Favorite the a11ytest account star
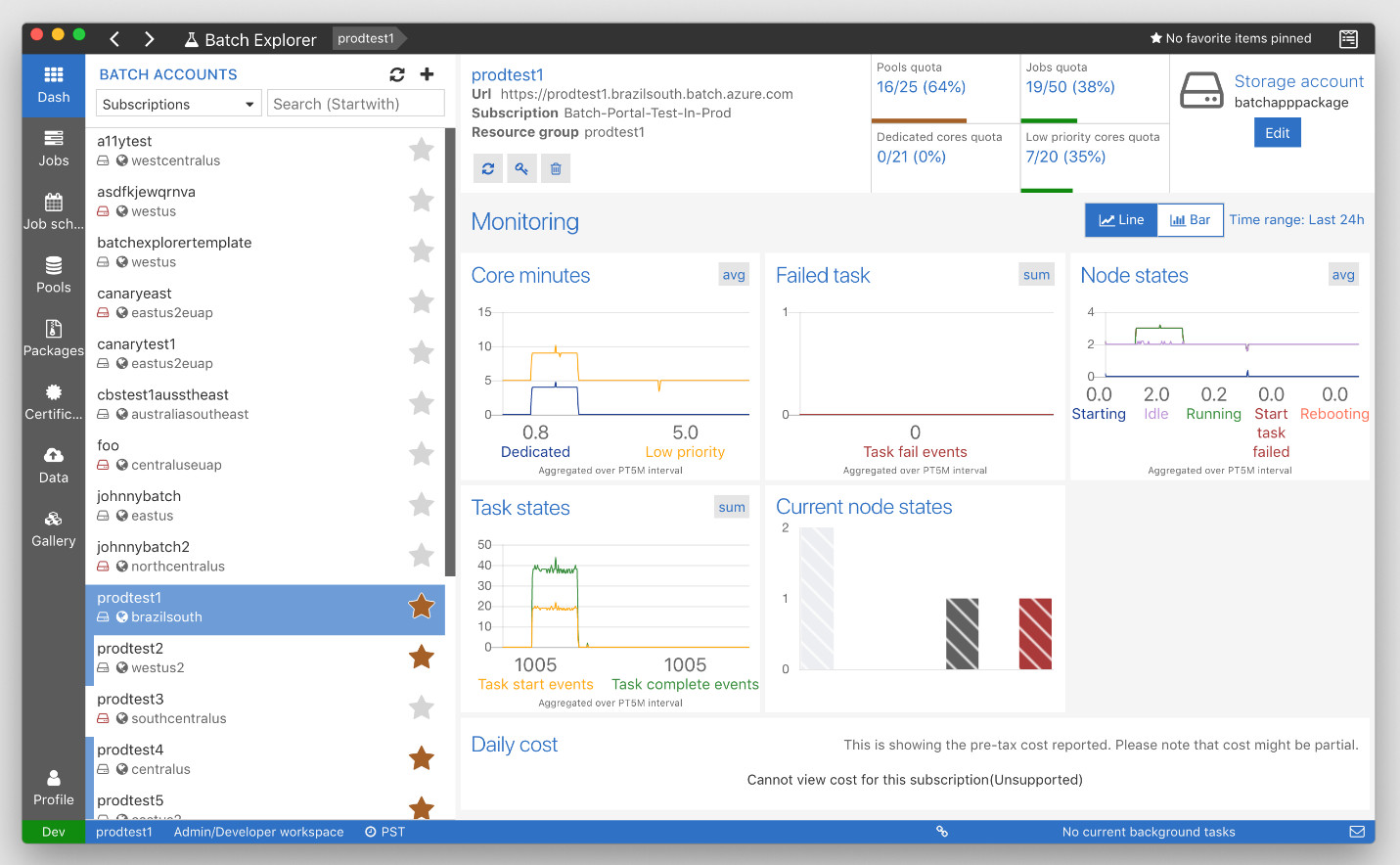The height and width of the screenshot is (865, 1400). coord(422,150)
